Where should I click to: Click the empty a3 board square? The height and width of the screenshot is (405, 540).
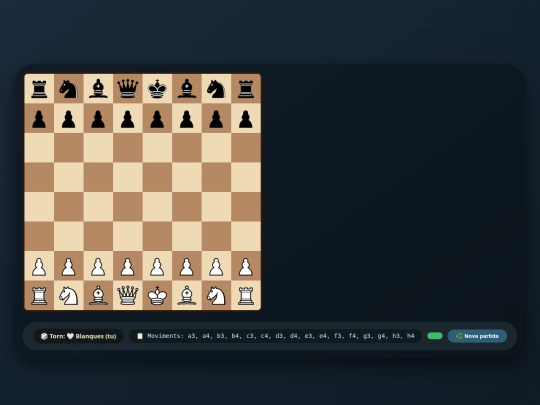pyautogui.click(x=39, y=236)
